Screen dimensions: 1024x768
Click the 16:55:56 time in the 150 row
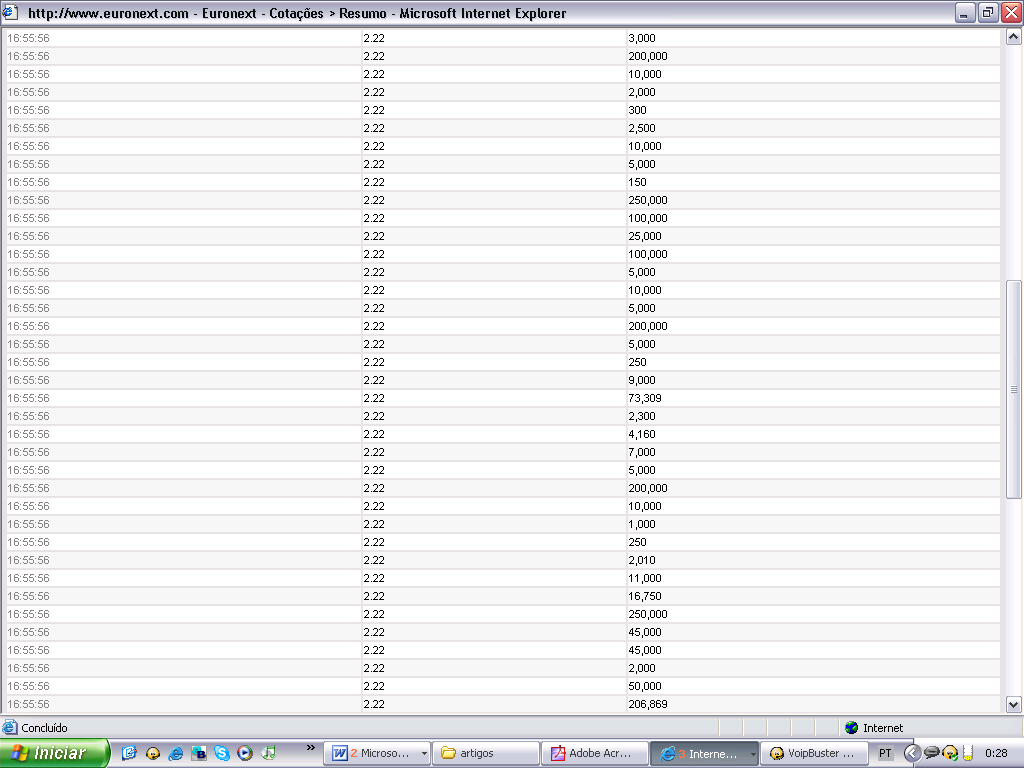pyautogui.click(x=28, y=182)
